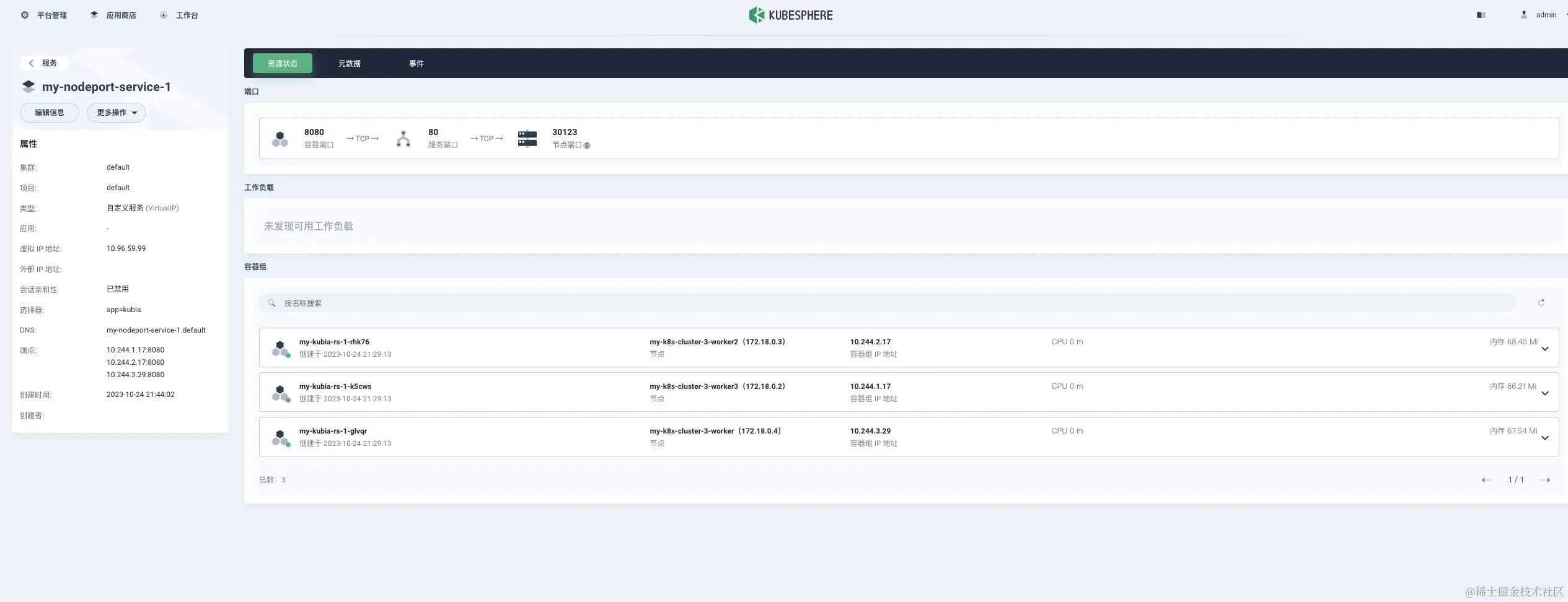Click memory value 67.54 Mi
The width and height of the screenshot is (1568, 602).
1513,431
